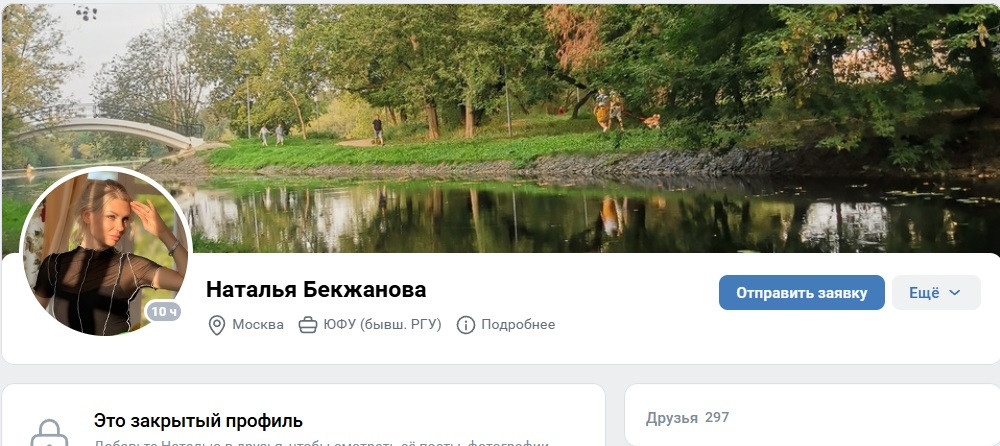The height and width of the screenshot is (446, 1000).
Task: Click the briefcase icon next to ЮФУ
Action: click(x=308, y=325)
